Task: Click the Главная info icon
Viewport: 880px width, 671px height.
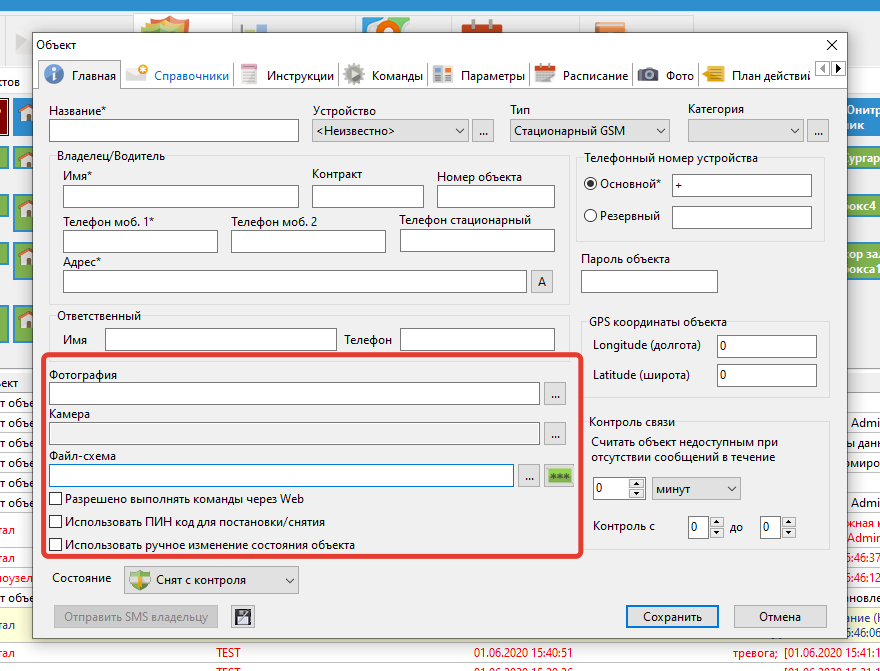Action: [54, 74]
